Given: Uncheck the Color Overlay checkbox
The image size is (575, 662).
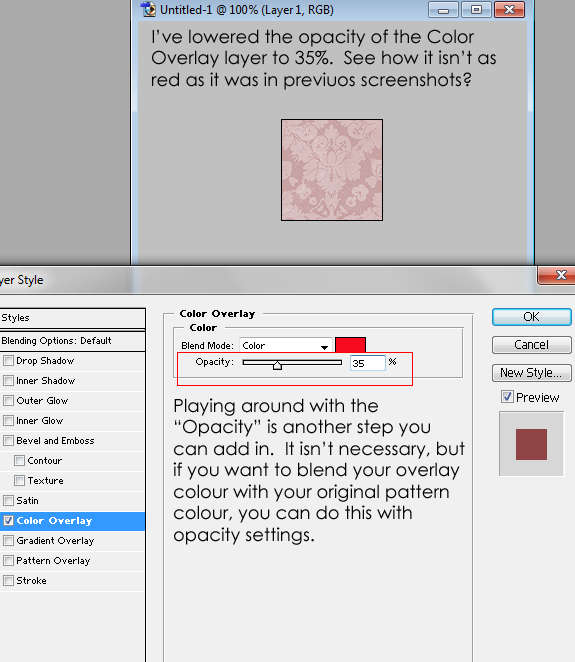Looking at the screenshot, I should [x=8, y=521].
